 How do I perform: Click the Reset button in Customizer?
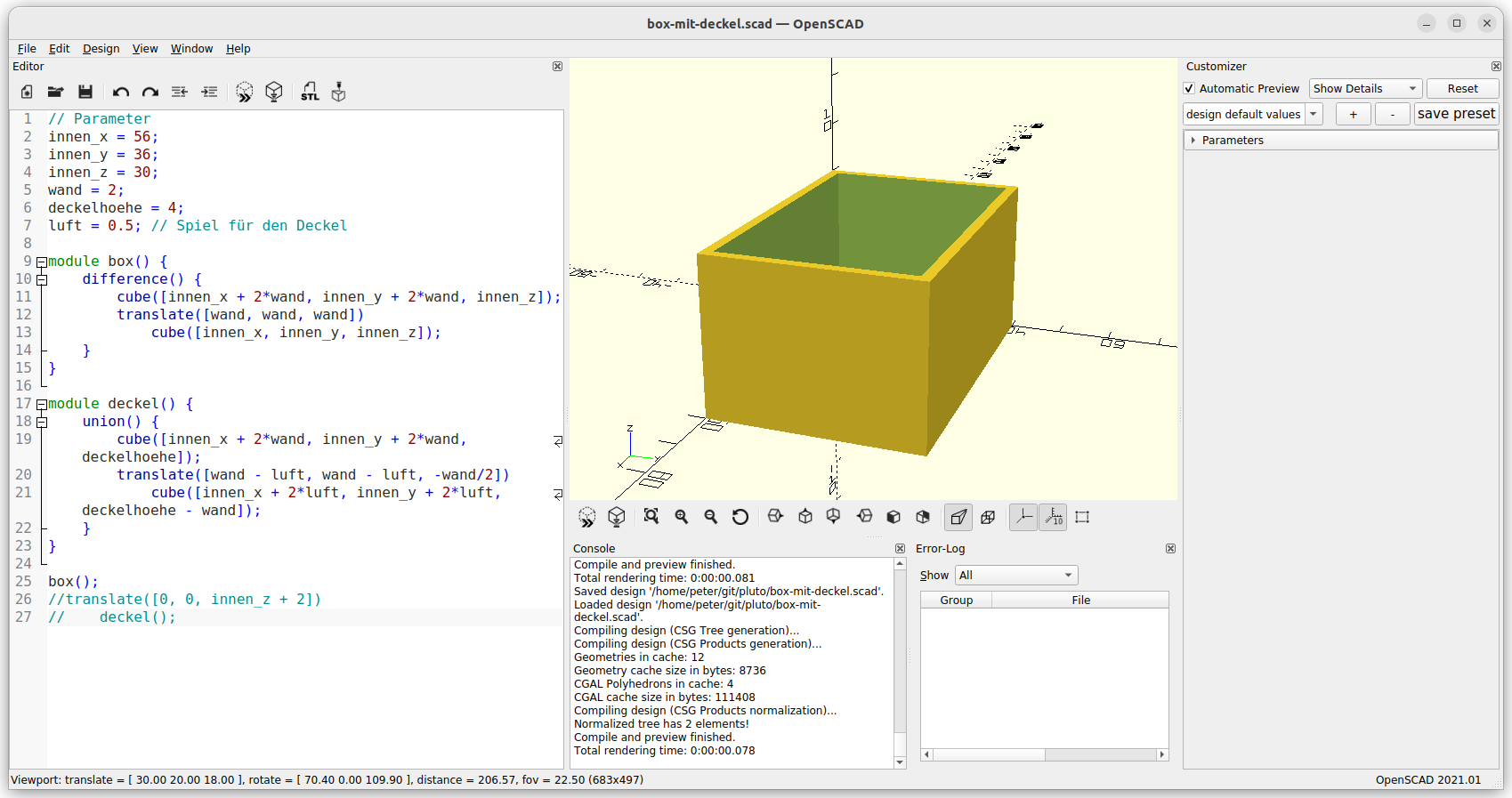coord(1462,89)
